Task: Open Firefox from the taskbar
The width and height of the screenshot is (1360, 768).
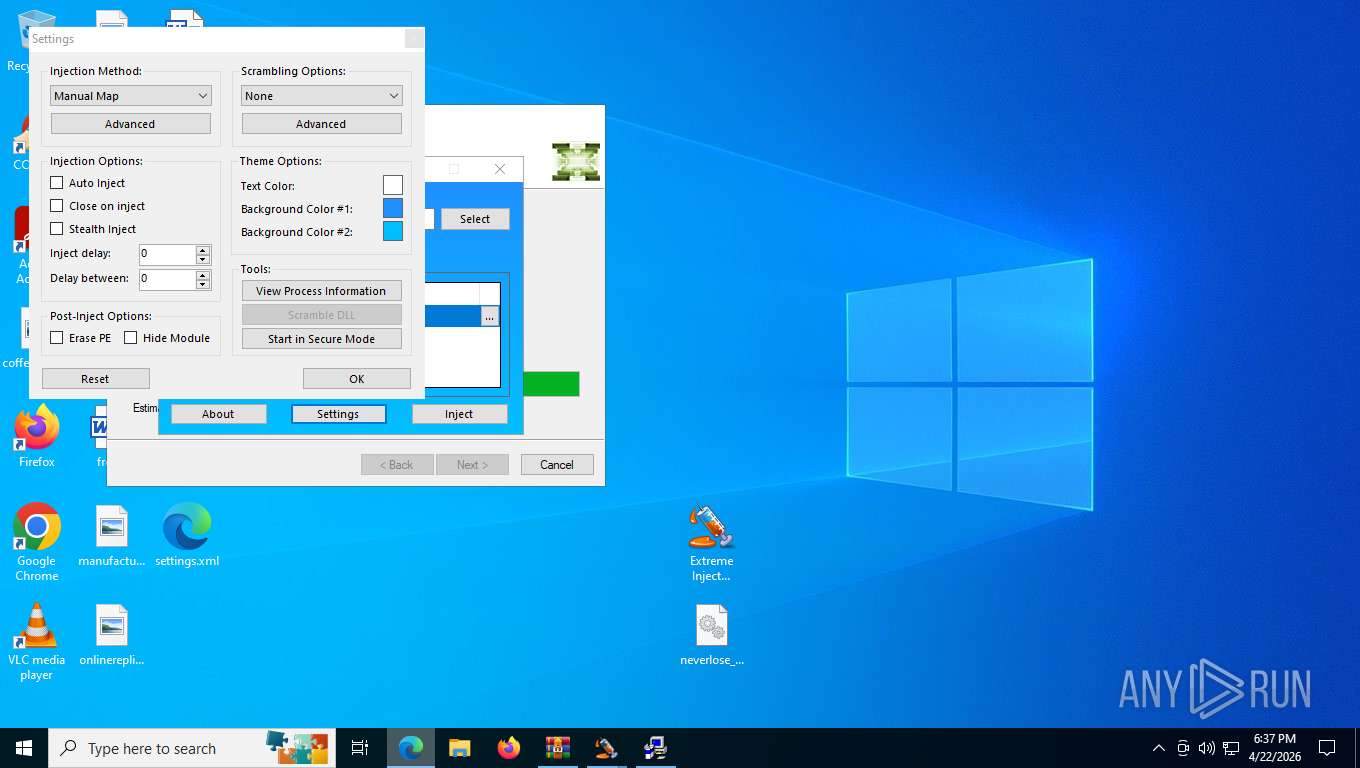Action: click(x=509, y=748)
